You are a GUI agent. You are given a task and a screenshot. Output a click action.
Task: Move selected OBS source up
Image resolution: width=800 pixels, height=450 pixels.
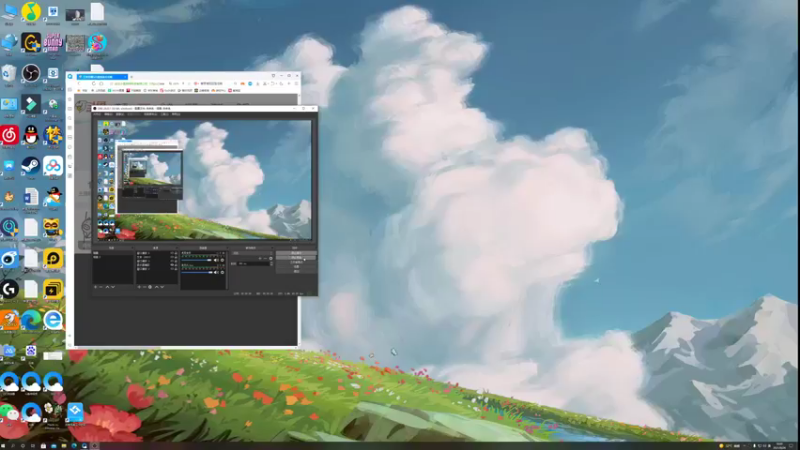157,287
